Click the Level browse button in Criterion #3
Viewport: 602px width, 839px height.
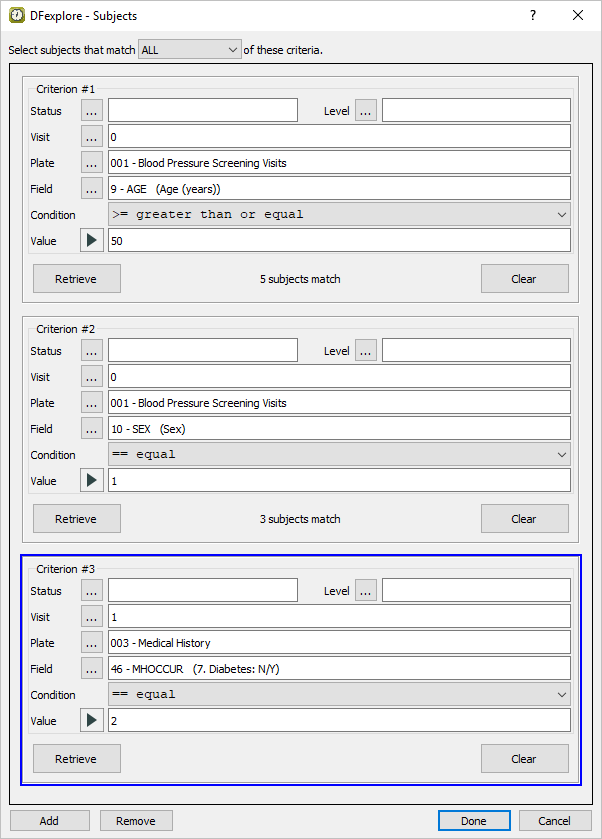[366, 591]
